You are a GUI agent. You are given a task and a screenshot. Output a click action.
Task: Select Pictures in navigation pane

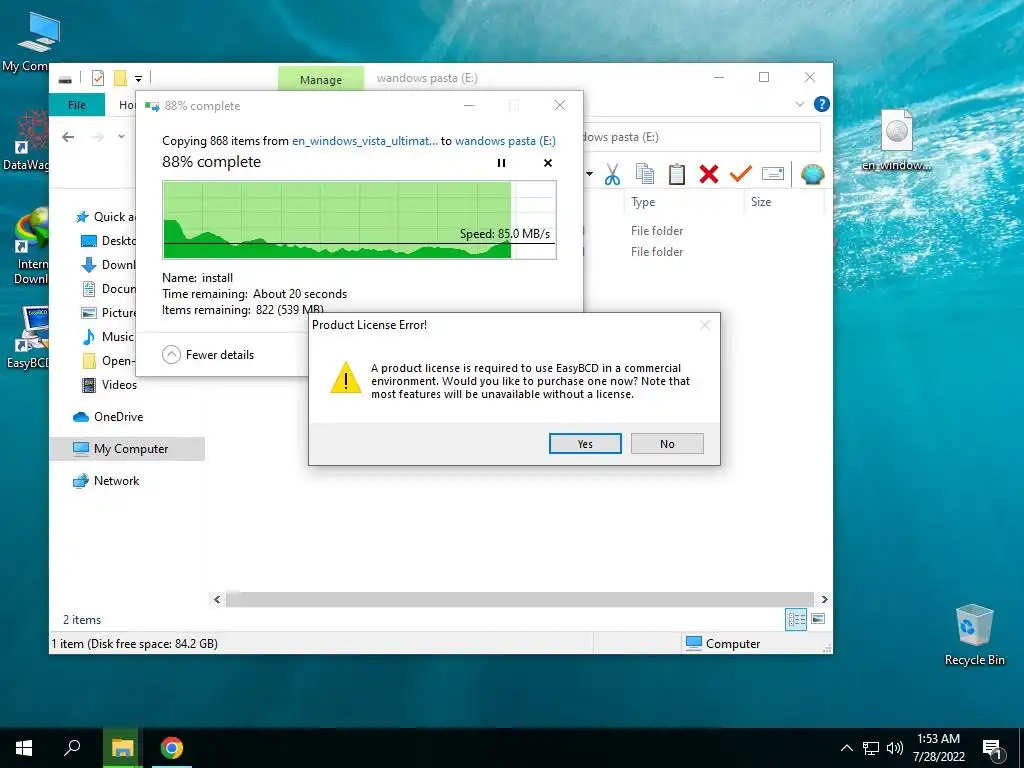point(110,313)
